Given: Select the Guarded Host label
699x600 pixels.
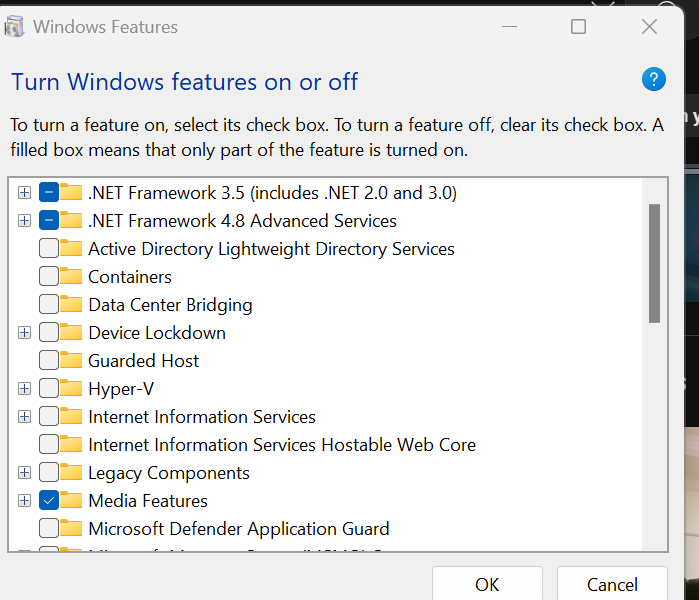Looking at the screenshot, I should (x=144, y=361).
